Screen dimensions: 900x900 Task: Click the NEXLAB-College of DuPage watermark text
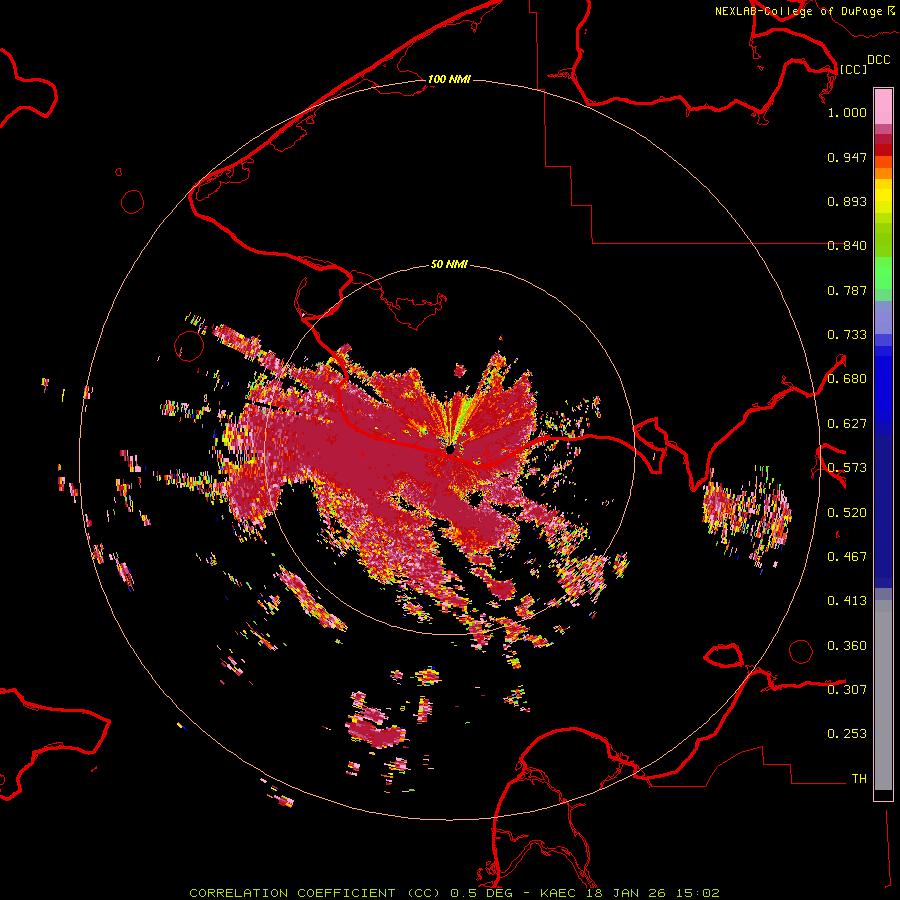click(x=799, y=11)
